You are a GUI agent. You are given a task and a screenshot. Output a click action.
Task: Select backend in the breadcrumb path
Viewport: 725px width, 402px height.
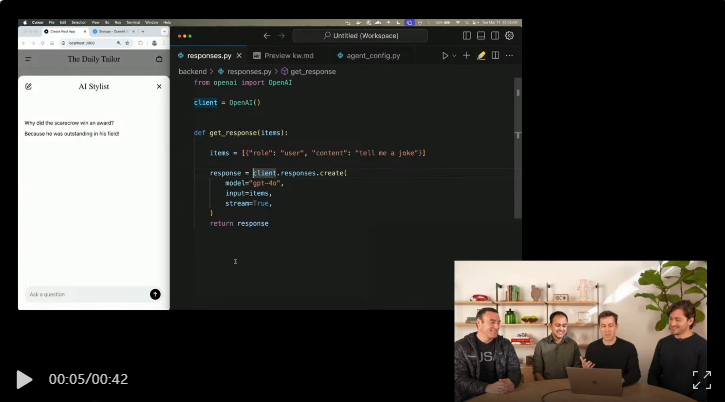tap(192, 72)
